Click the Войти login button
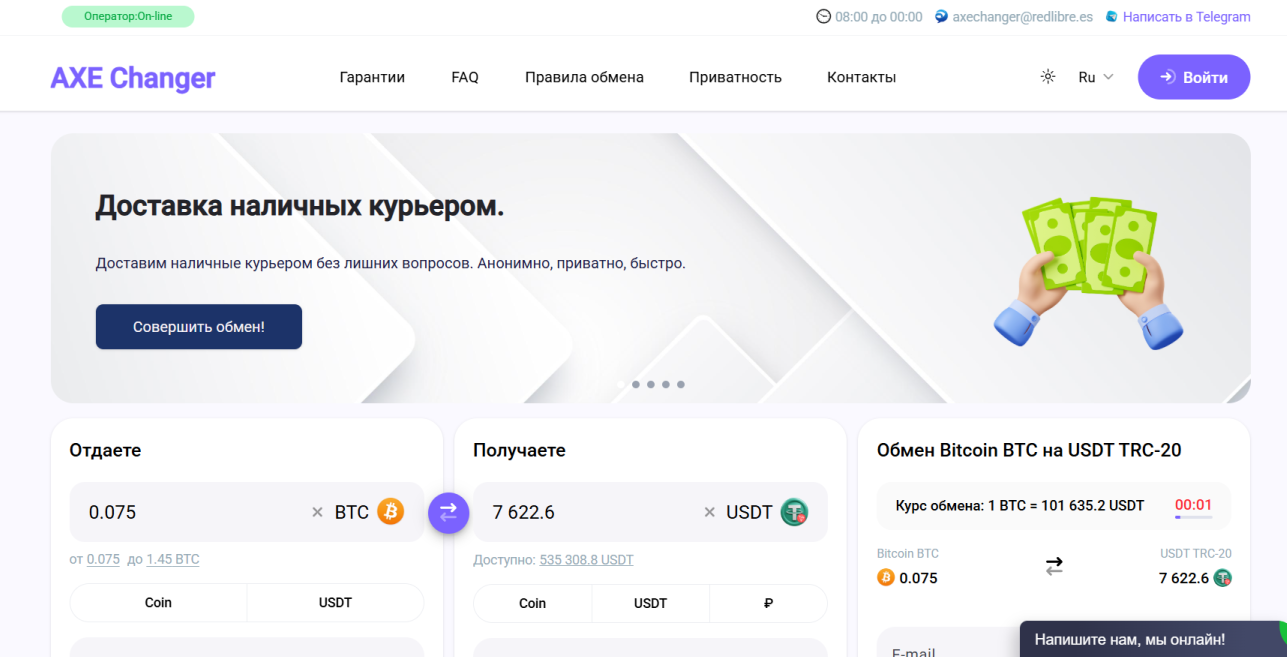 click(1194, 77)
